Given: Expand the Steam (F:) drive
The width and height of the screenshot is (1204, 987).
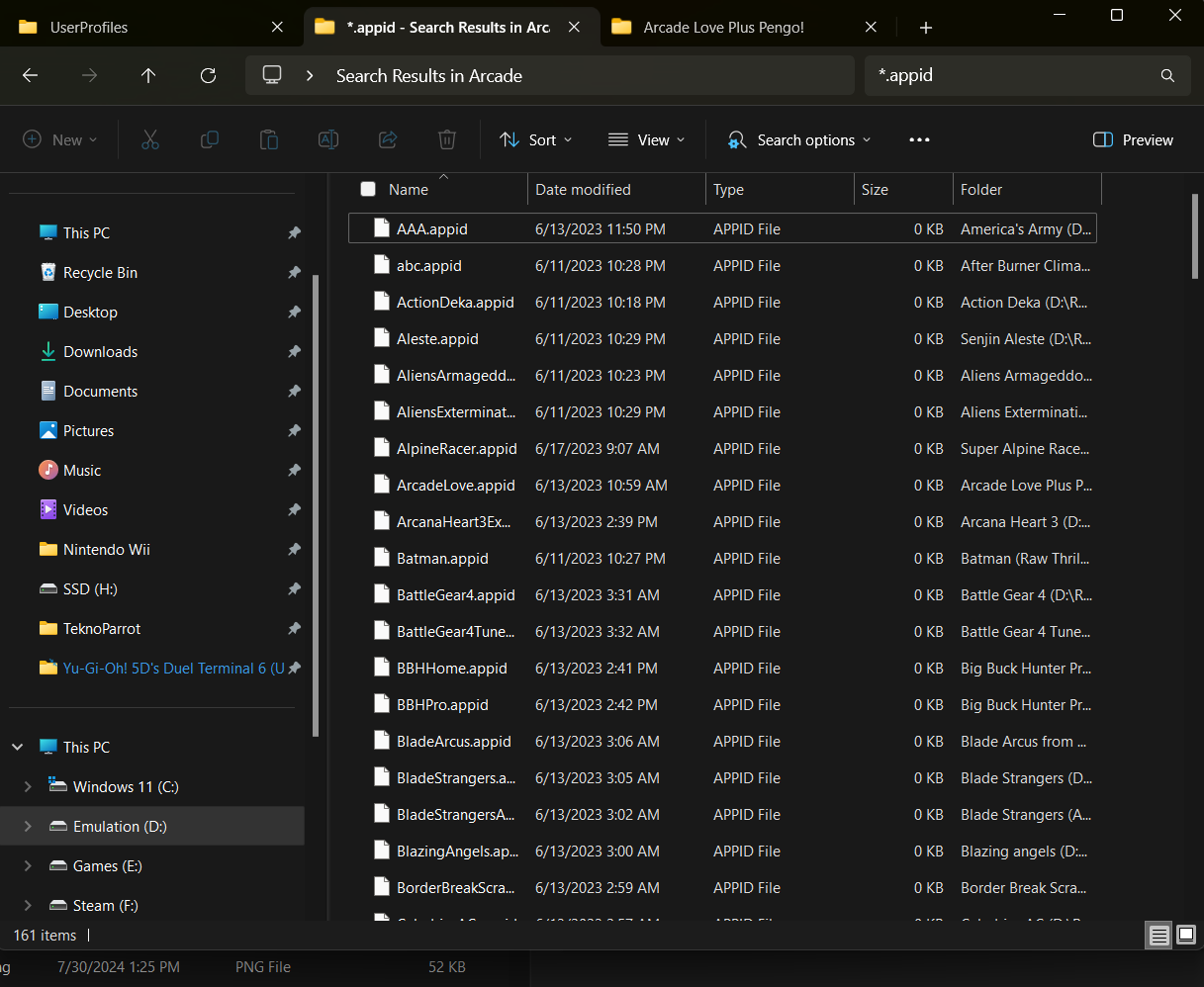Looking at the screenshot, I should coord(28,905).
